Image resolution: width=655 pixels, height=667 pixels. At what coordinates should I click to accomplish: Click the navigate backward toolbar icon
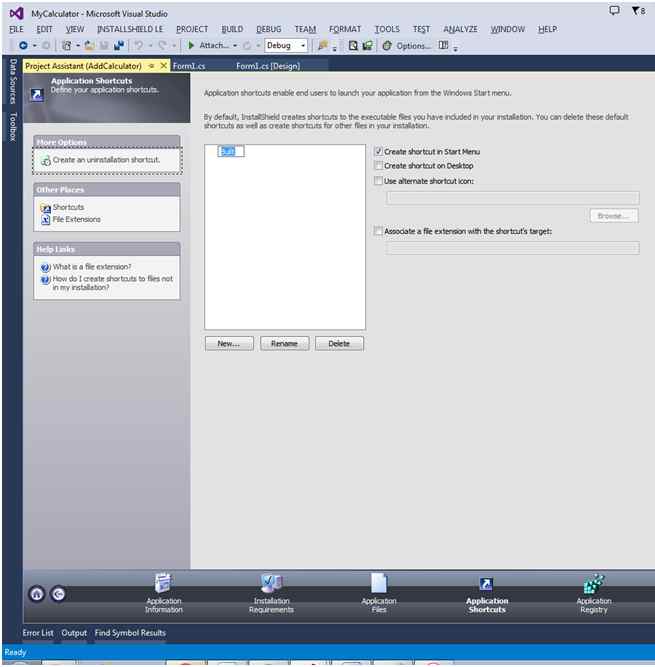(23, 46)
